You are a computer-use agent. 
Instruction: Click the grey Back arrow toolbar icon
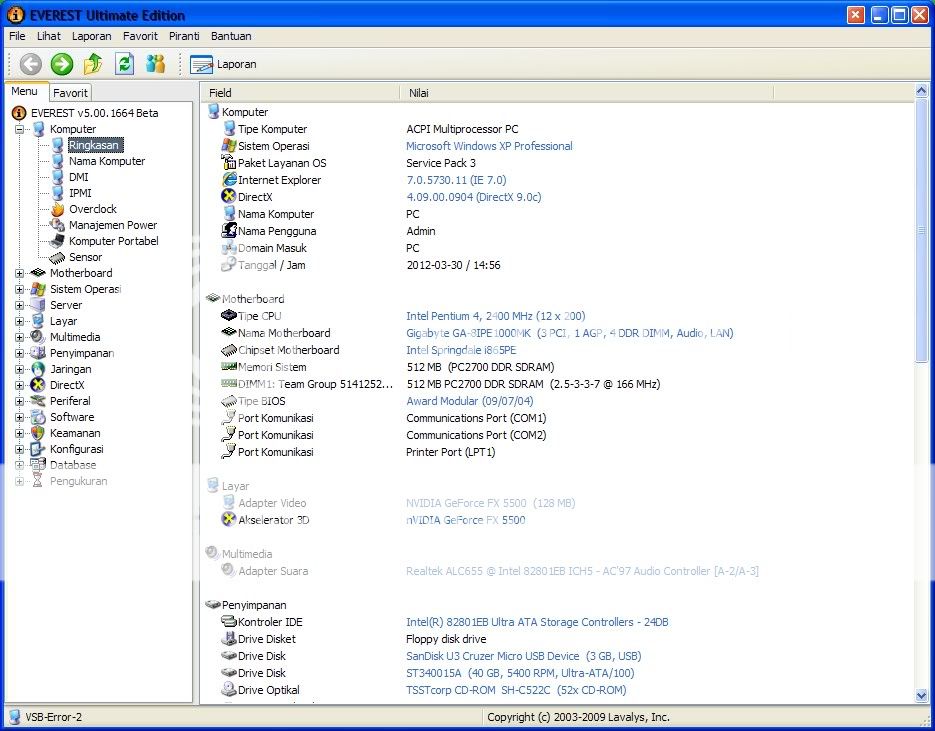[x=30, y=64]
